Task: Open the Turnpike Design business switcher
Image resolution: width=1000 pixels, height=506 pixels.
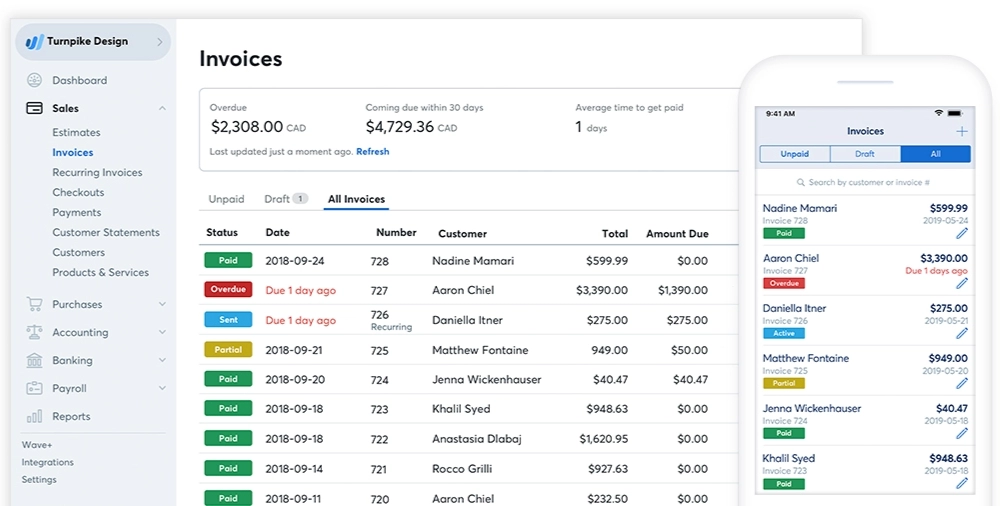Action: point(93,42)
